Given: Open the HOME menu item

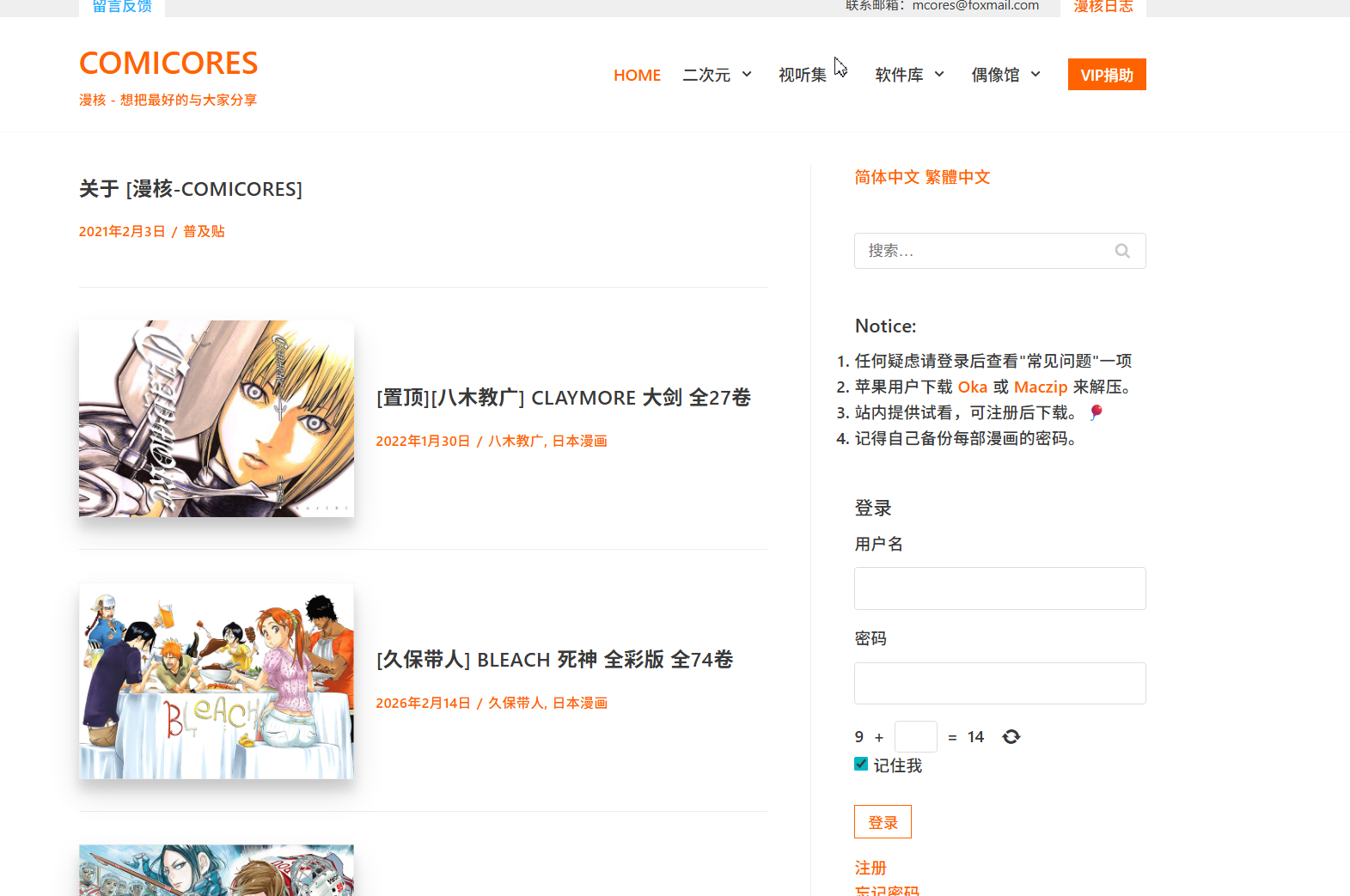Looking at the screenshot, I should point(637,76).
